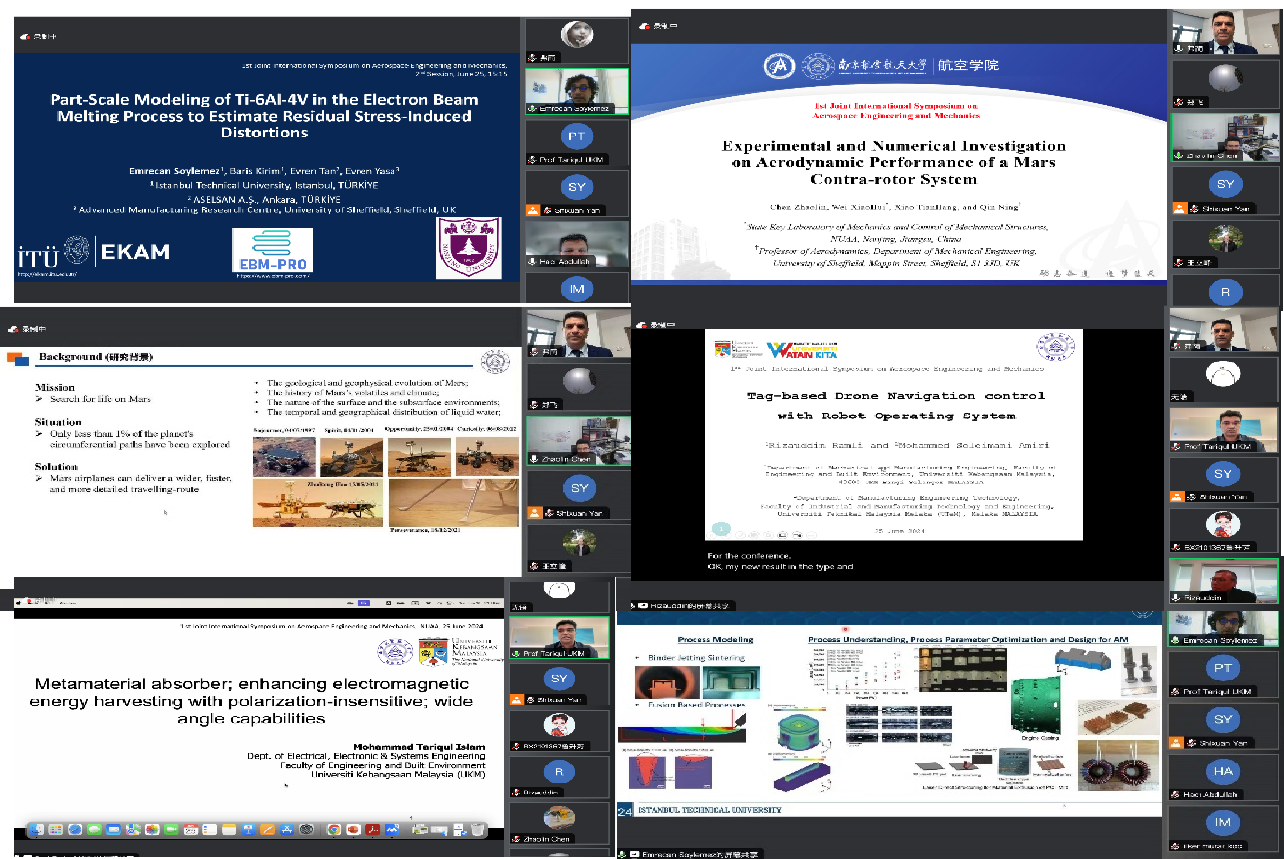Screen dimensions: 1284x859
Task: Open the App Store from the dock
Action: tap(287, 829)
